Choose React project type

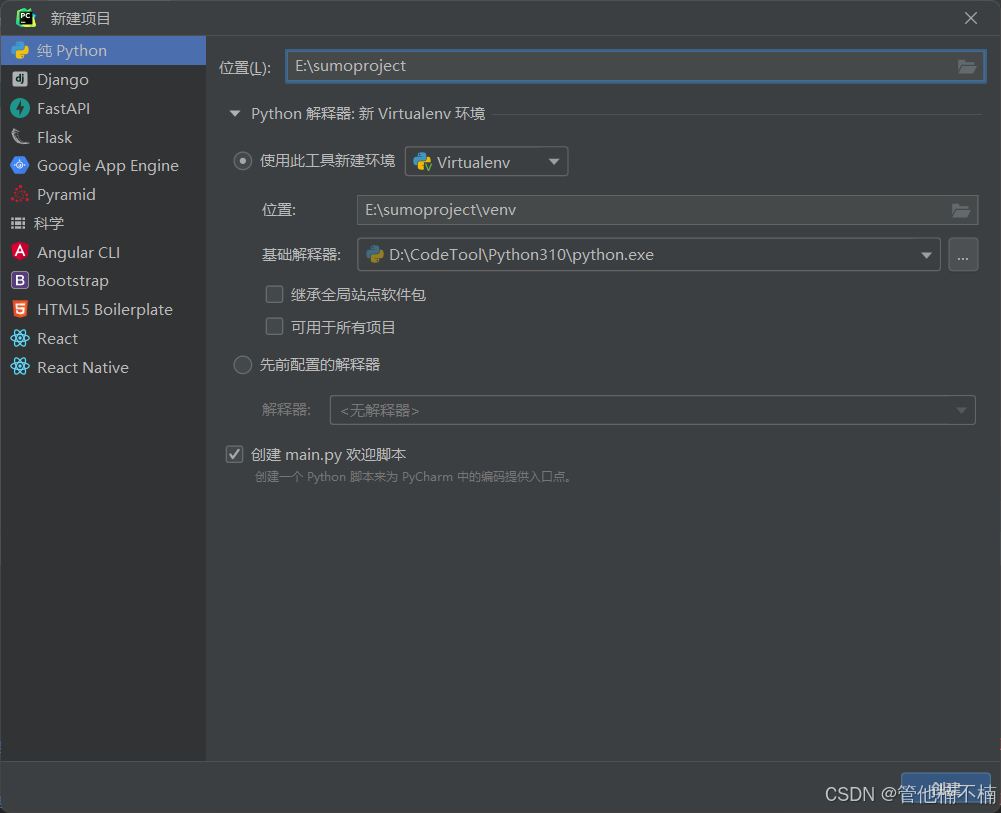[x=103, y=338]
